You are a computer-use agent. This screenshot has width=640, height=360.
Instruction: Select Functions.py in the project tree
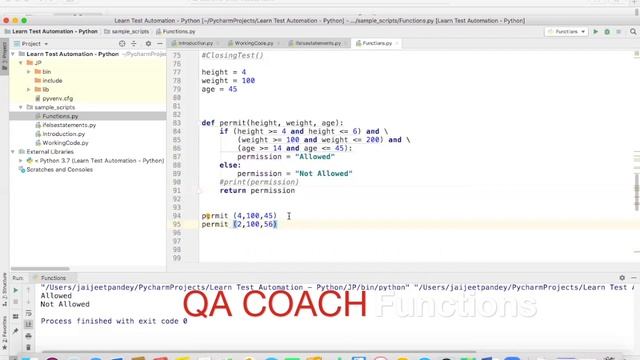[56, 116]
